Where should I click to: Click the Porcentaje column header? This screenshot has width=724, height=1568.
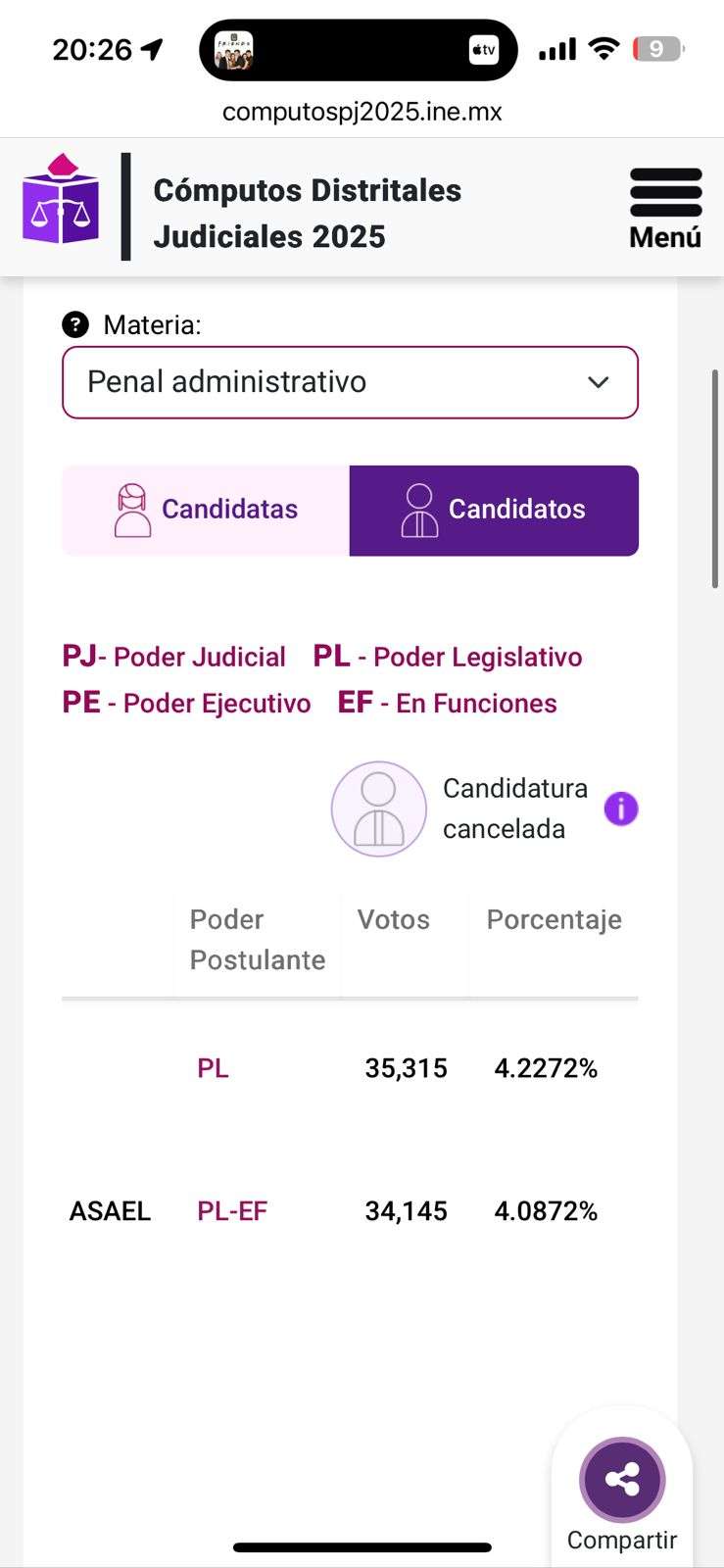coord(554,919)
